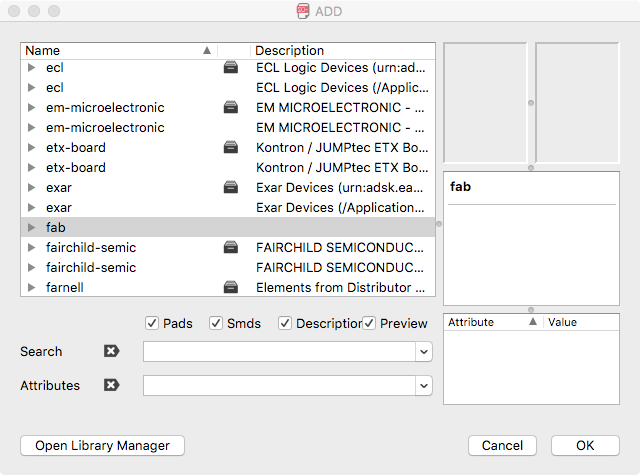Click the library icon on the farnell row
Viewport: 640px width, 475px height.
tap(231, 288)
